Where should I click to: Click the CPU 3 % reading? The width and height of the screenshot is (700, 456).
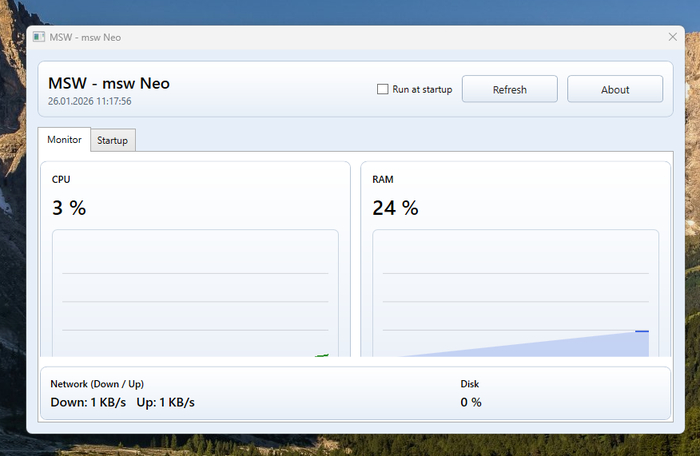coord(69,208)
